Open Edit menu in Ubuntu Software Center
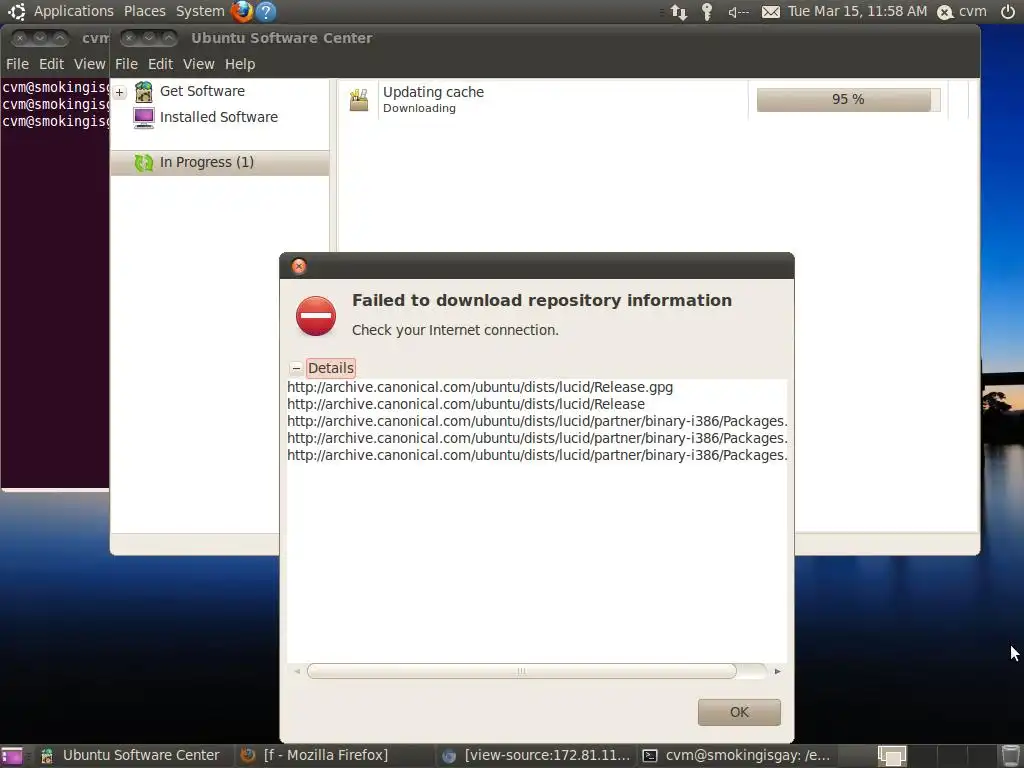The image size is (1024, 768). 160,64
